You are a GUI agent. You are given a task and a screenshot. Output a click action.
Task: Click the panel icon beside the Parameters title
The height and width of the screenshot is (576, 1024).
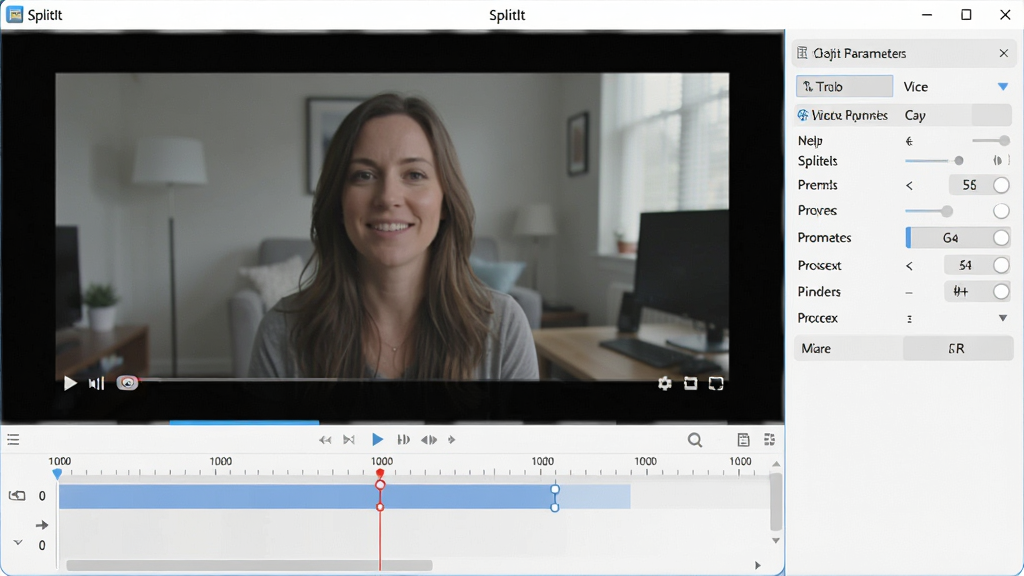pyautogui.click(x=802, y=53)
